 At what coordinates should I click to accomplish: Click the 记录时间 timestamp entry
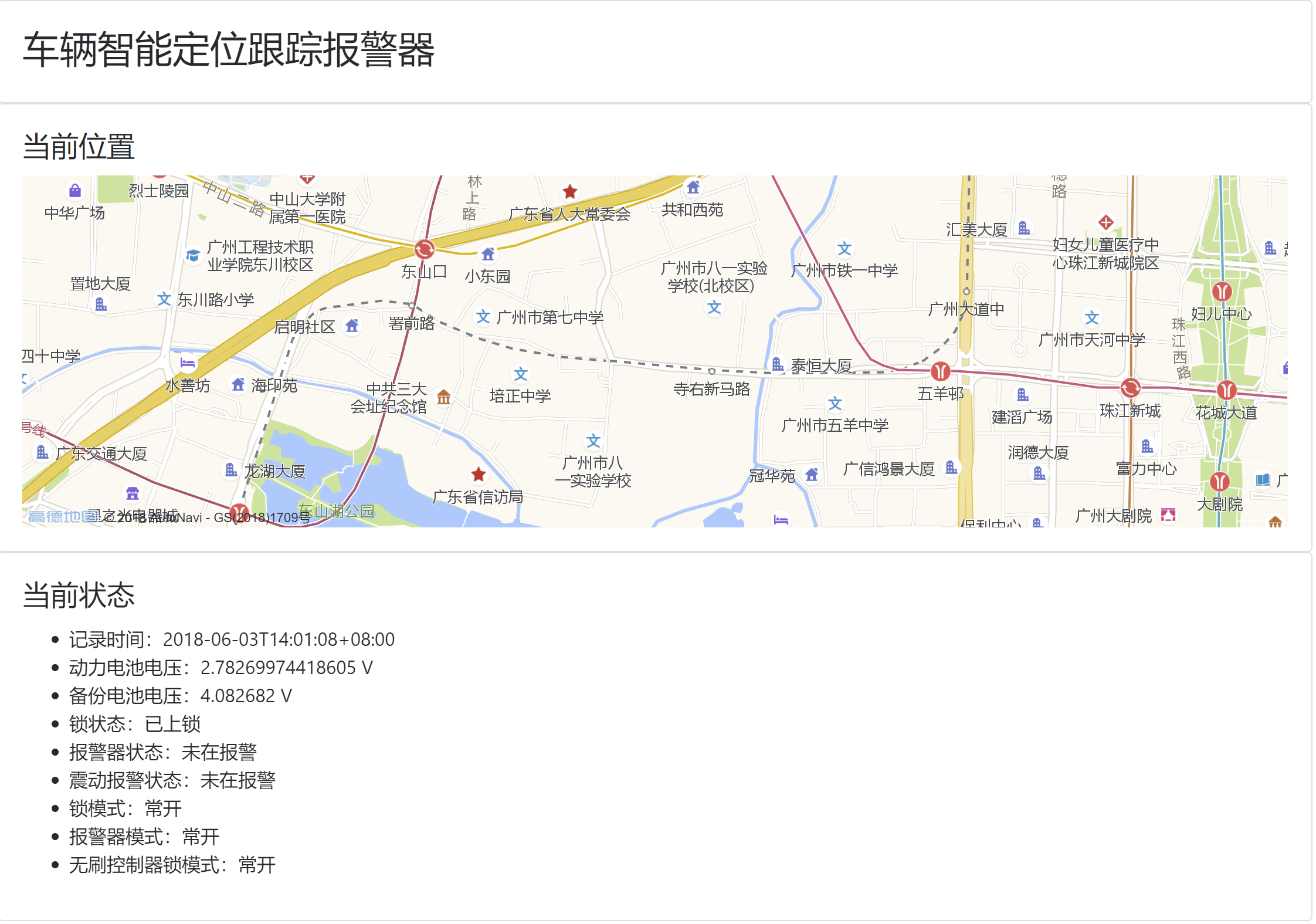pos(232,639)
